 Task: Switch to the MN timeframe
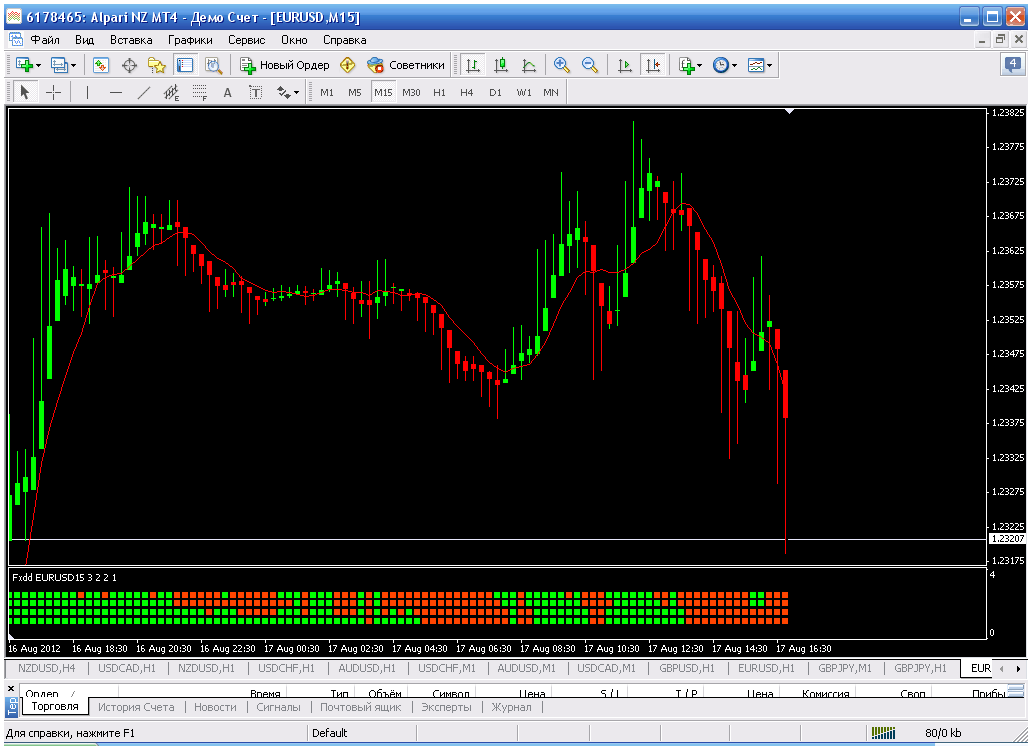tap(551, 92)
